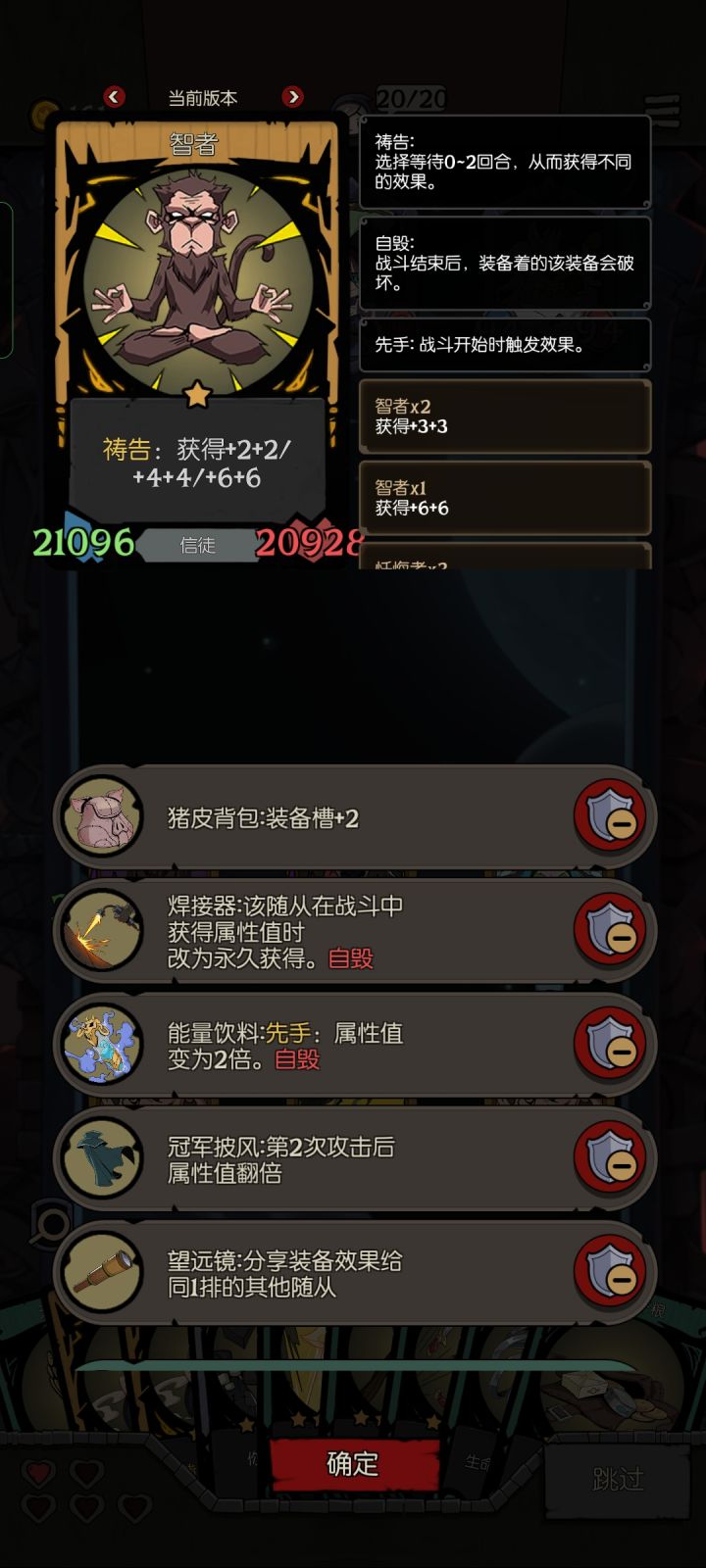The width and height of the screenshot is (706, 1568).
Task: Open the 祷告 keyword description box
Action: 505,162
